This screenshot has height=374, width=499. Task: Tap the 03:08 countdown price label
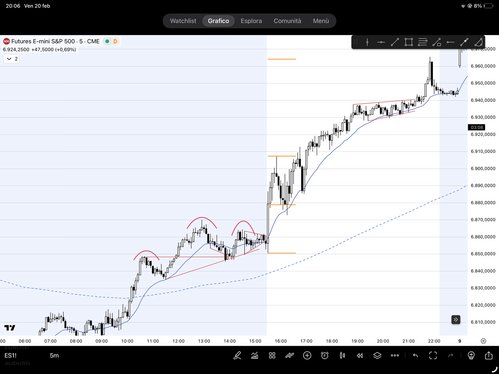click(476, 127)
